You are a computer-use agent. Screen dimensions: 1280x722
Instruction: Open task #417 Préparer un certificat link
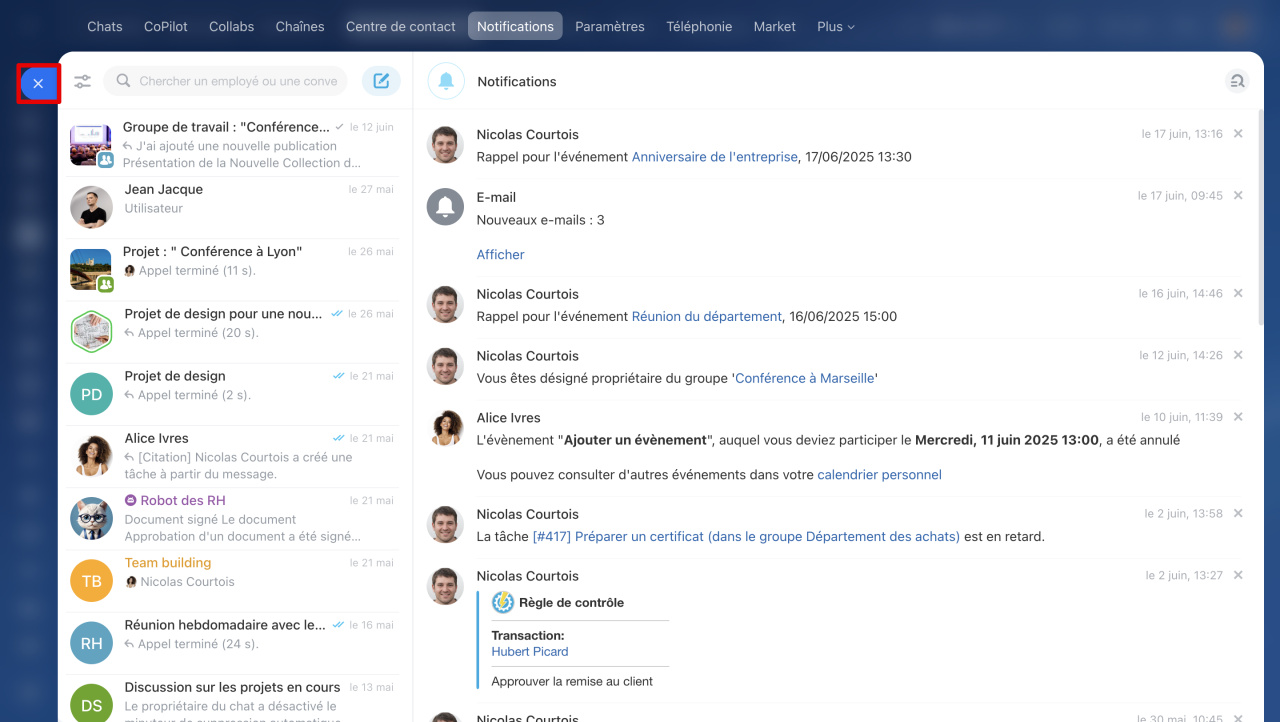[x=746, y=537]
